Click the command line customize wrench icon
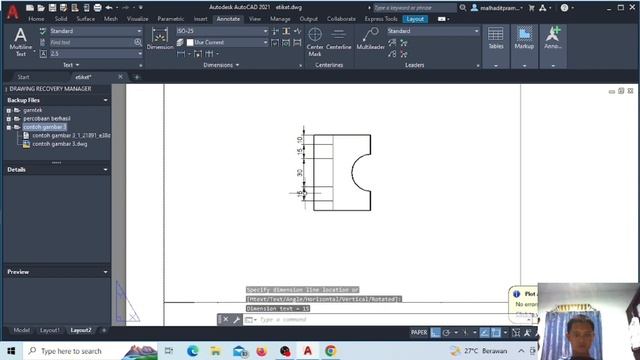Viewport: 640px width, 360px height. click(236, 320)
